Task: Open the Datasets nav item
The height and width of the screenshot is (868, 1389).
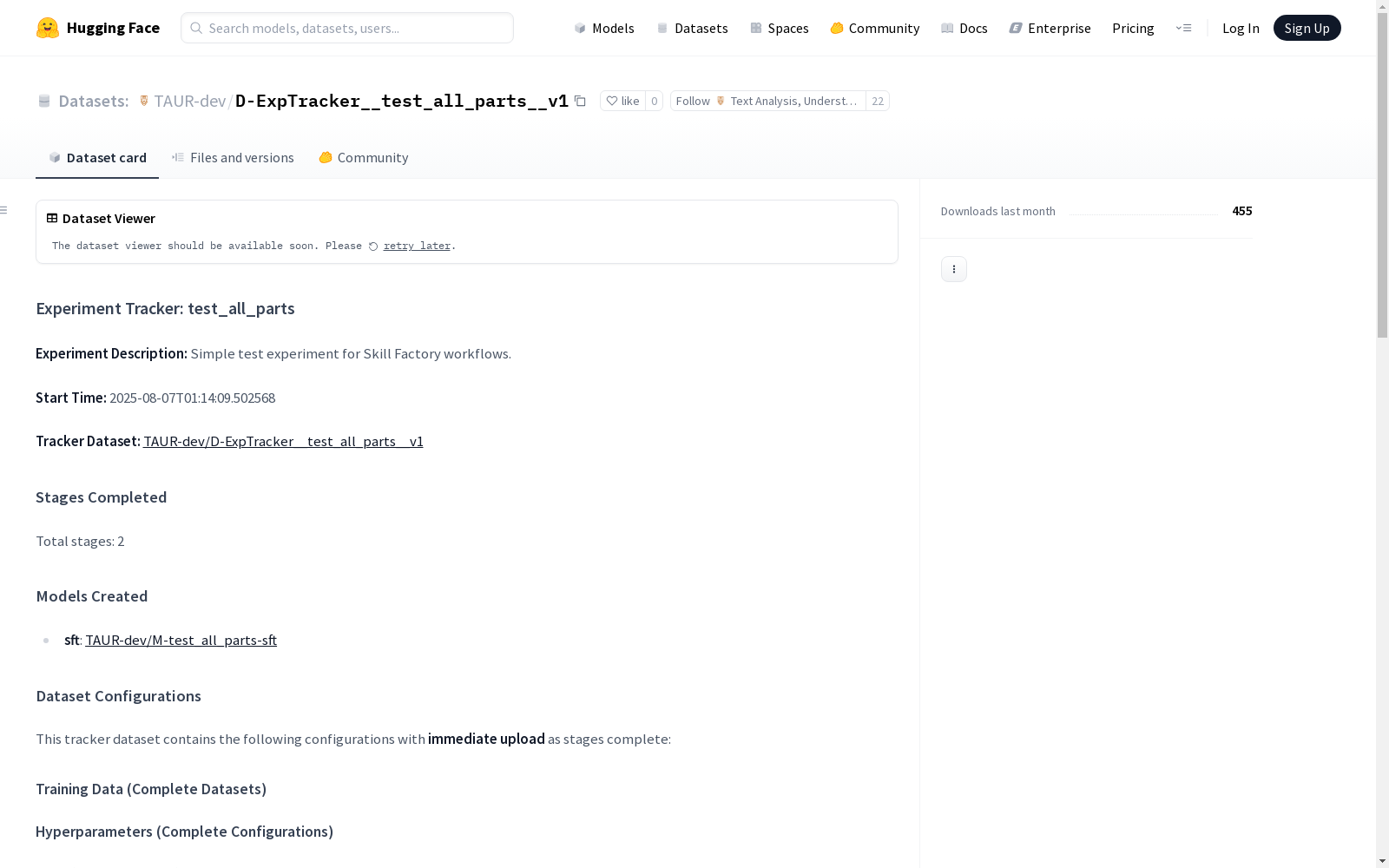Action: [692, 28]
